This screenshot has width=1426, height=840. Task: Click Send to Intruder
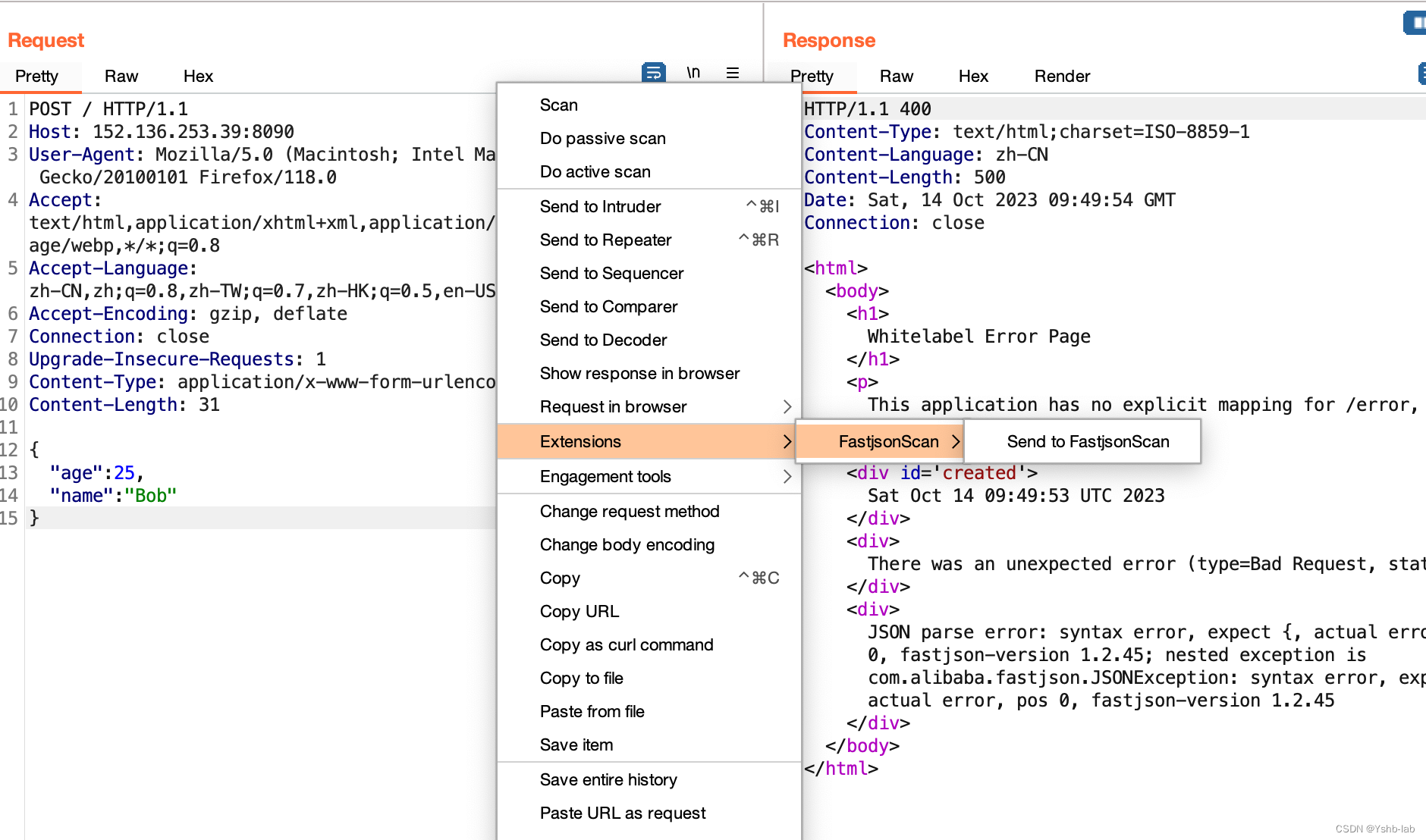(x=600, y=206)
